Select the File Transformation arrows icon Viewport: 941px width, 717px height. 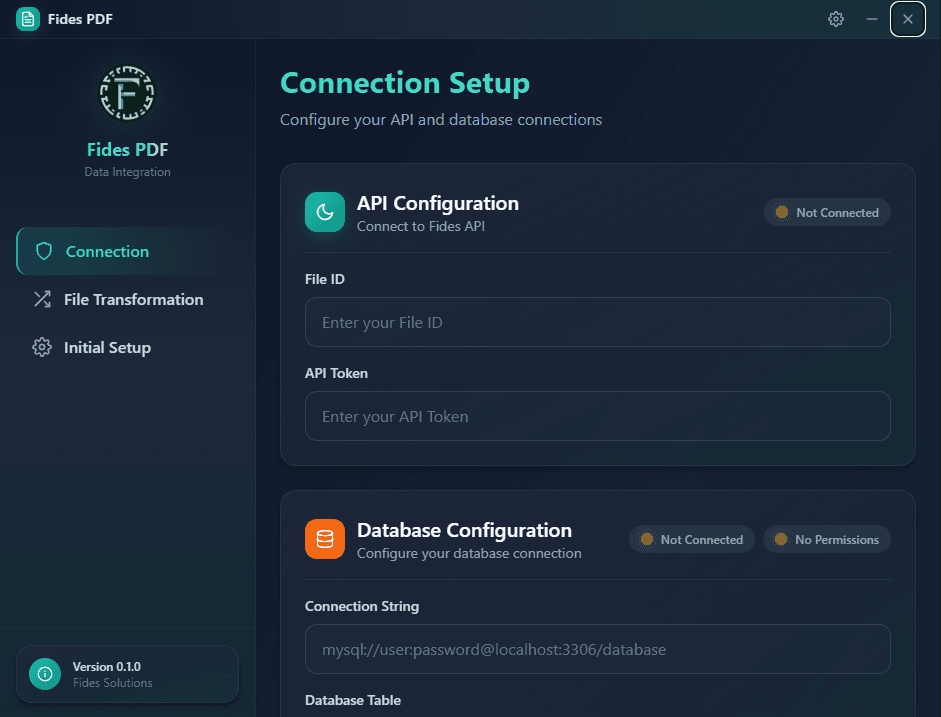tap(44, 299)
